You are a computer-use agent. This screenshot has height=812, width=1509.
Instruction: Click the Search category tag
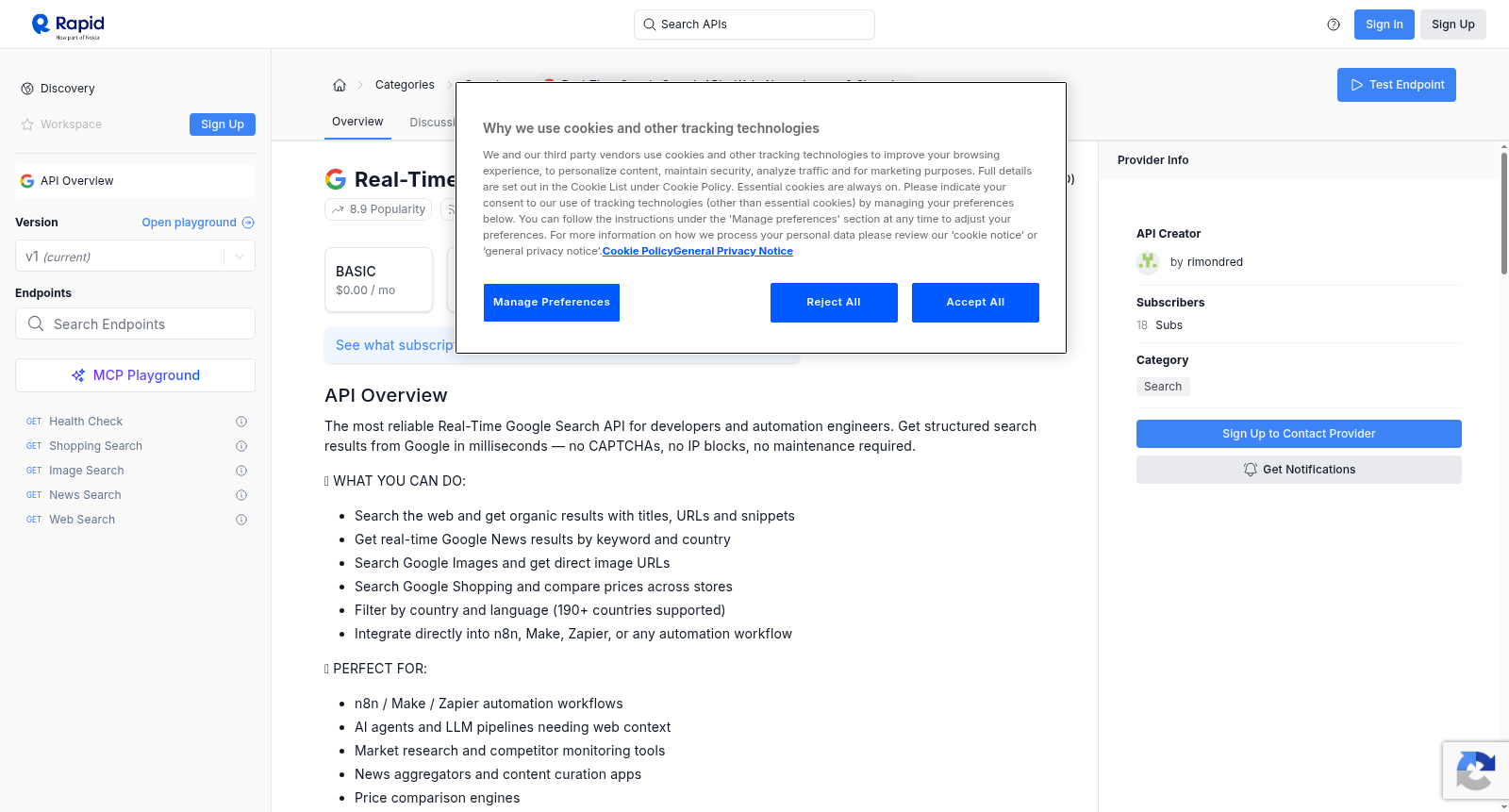tap(1163, 387)
